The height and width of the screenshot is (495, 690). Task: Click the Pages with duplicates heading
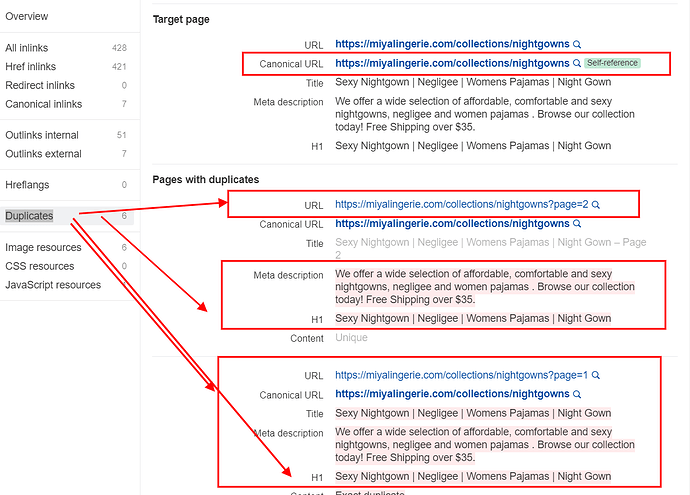206,180
